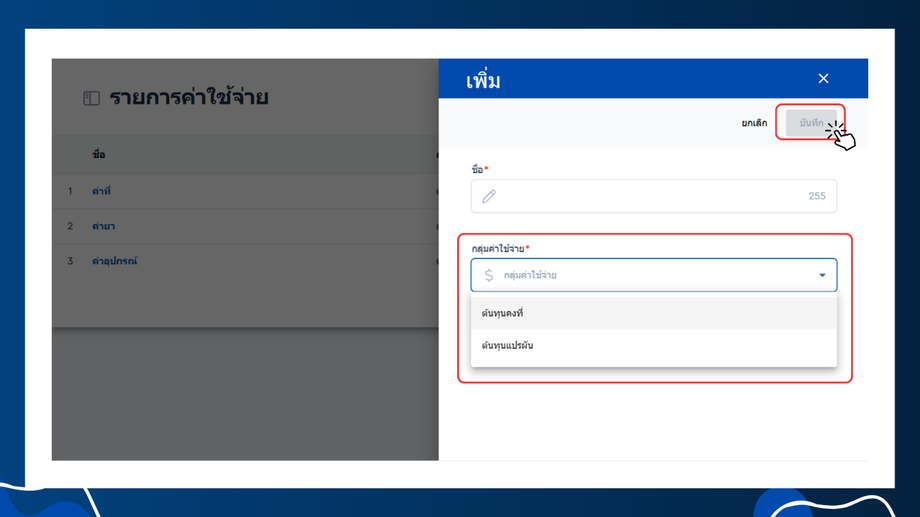Click the ชื่อ field label
Screen dimensions: 920x517
[477, 170]
